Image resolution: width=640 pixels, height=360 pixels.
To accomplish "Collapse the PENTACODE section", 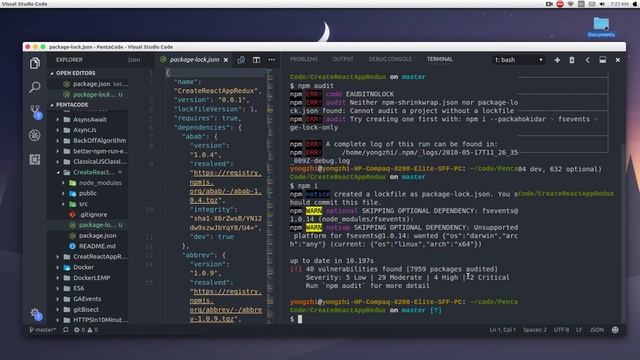I will [x=72, y=105].
